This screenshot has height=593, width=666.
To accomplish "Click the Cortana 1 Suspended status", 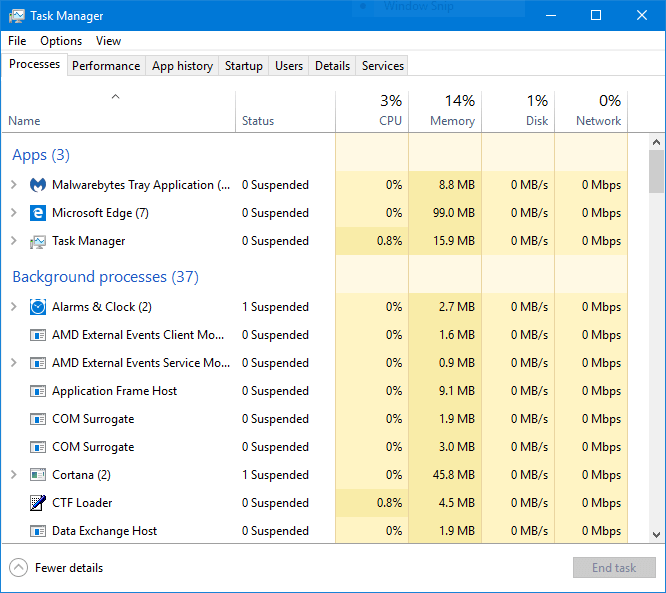I will click(275, 474).
